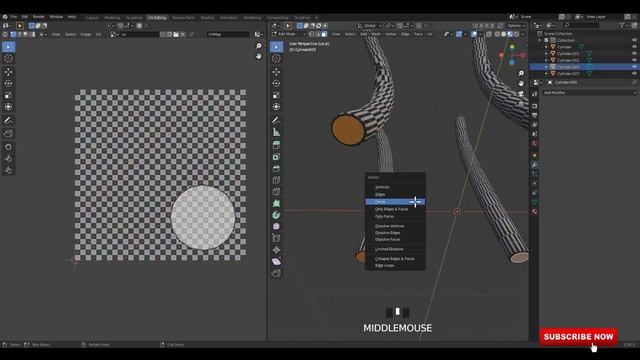Screen dimensions: 640x360
Task: Select the Shear tool in 3D viewport toolbar
Action: tap(276, 261)
